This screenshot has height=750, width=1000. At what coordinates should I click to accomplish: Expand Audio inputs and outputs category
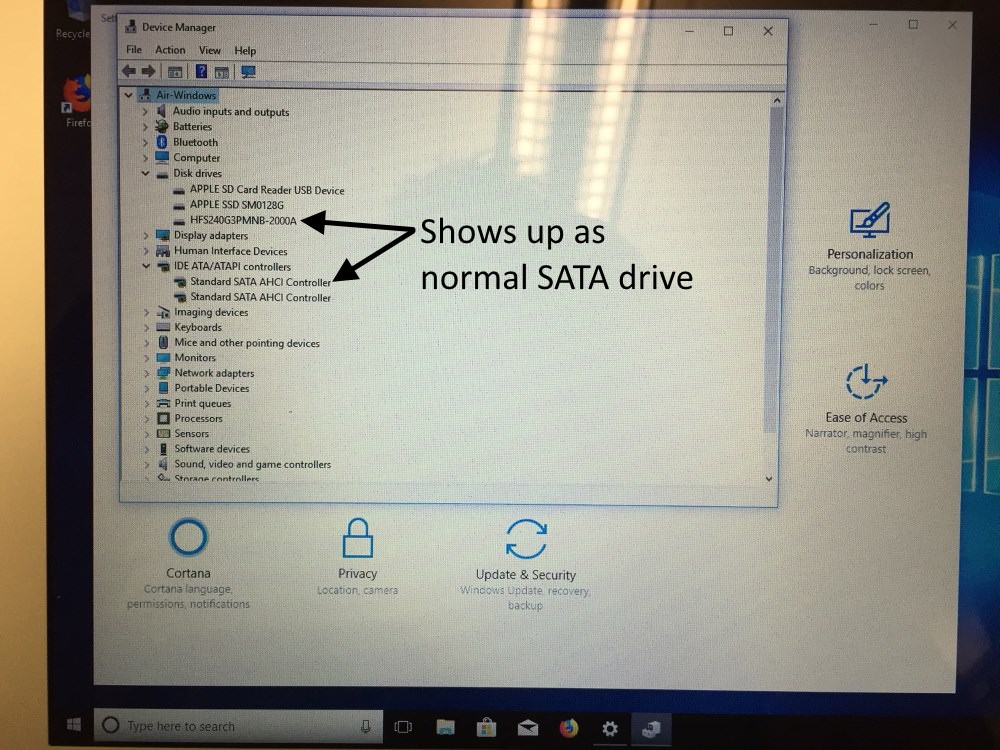[145, 112]
